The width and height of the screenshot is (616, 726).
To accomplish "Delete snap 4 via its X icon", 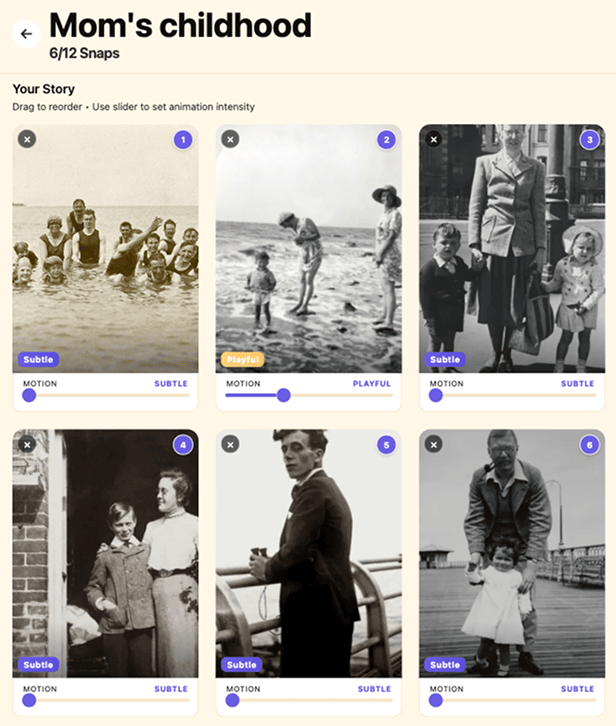I will click(x=27, y=444).
